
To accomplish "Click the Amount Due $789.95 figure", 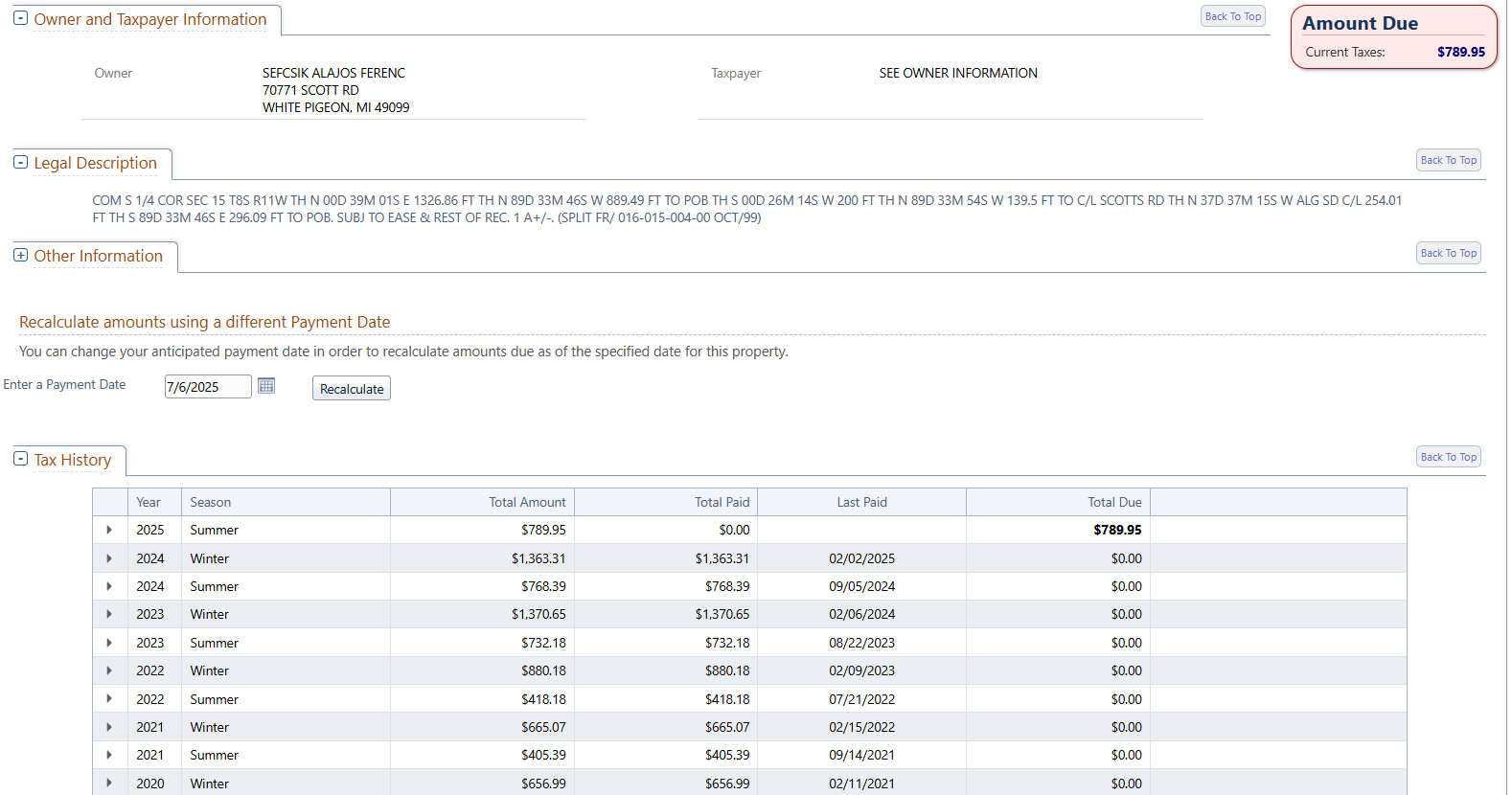I will point(1460,52).
